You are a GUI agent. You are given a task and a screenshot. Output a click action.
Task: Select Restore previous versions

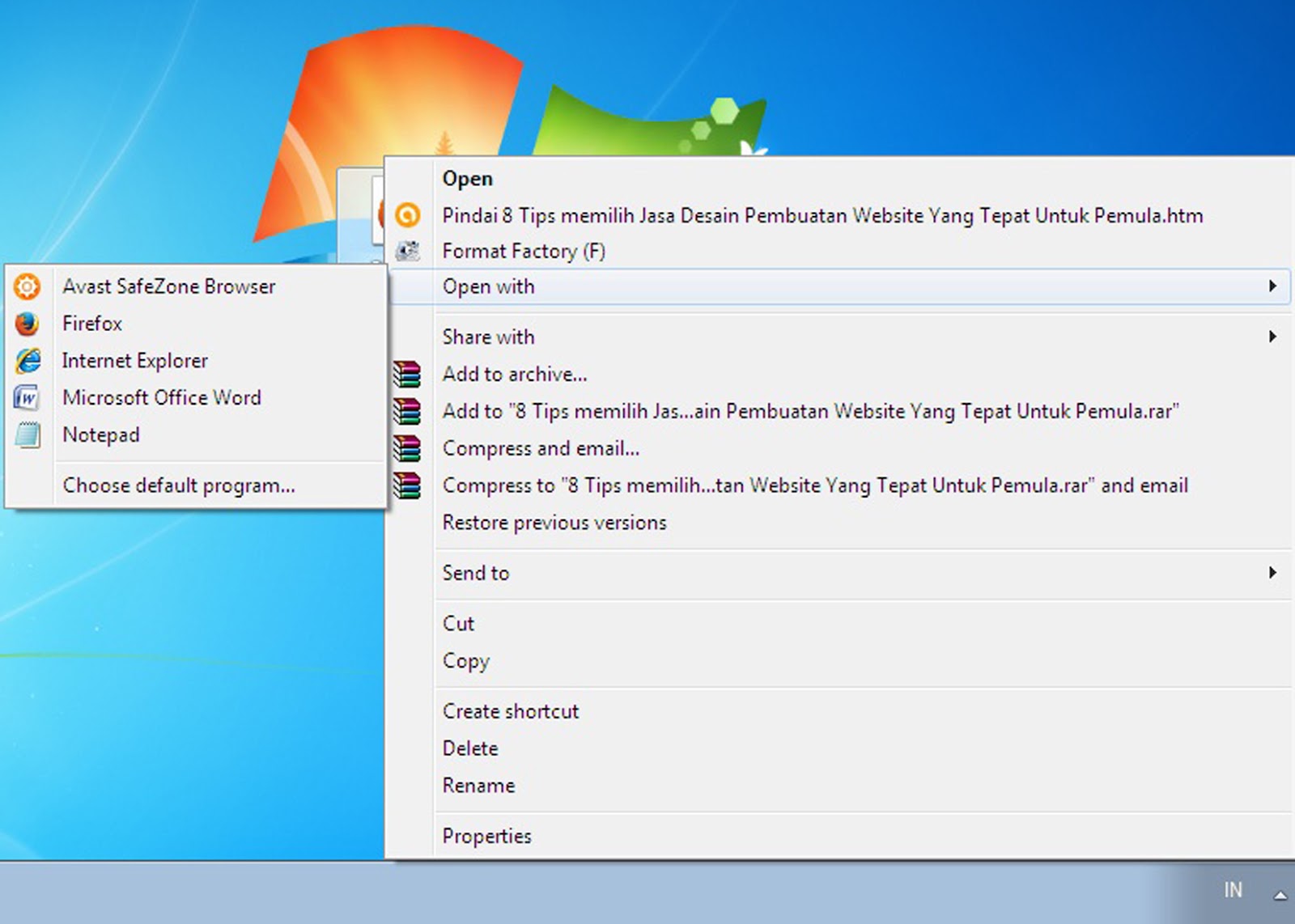[x=839, y=523]
